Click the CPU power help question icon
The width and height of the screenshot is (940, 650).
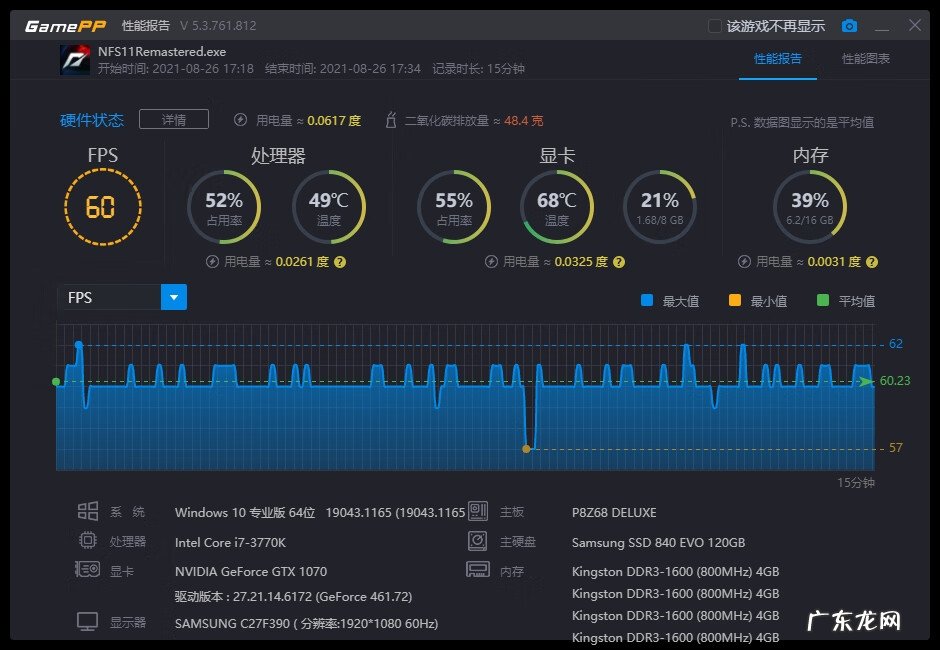pos(340,262)
